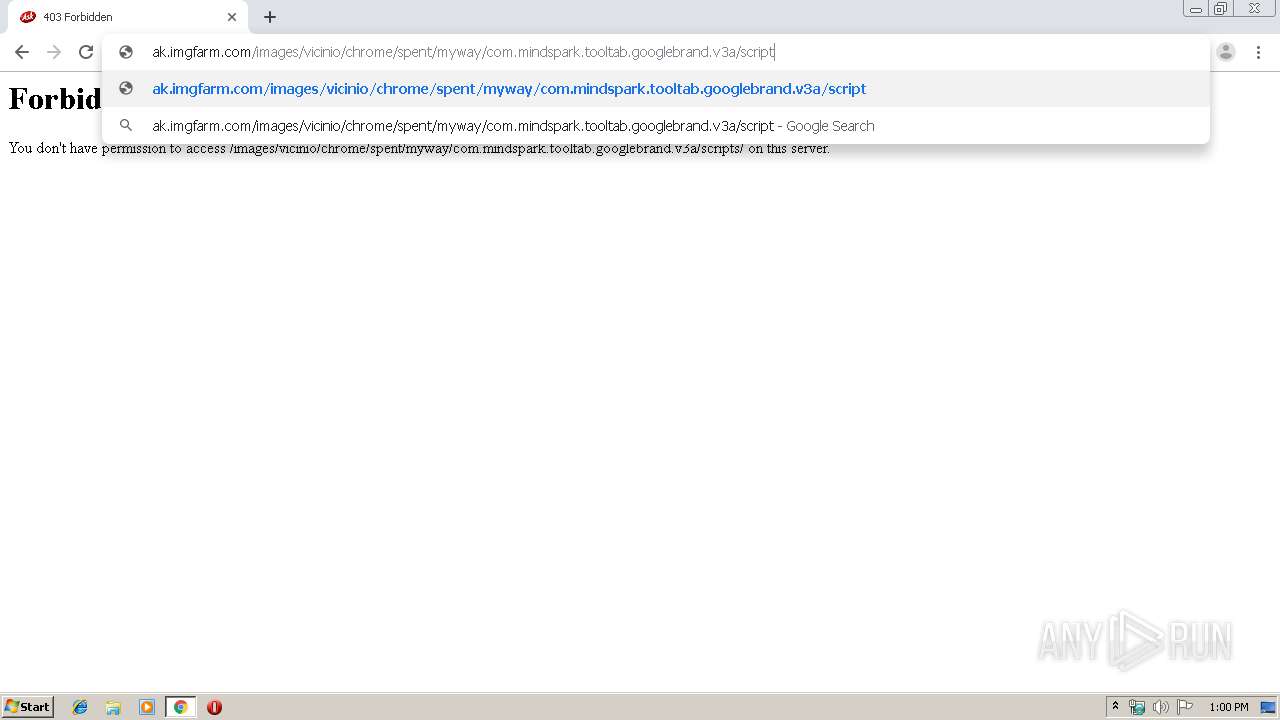This screenshot has width=1280, height=720.
Task: Open Chrome three-dot menu
Action: [x=1258, y=52]
